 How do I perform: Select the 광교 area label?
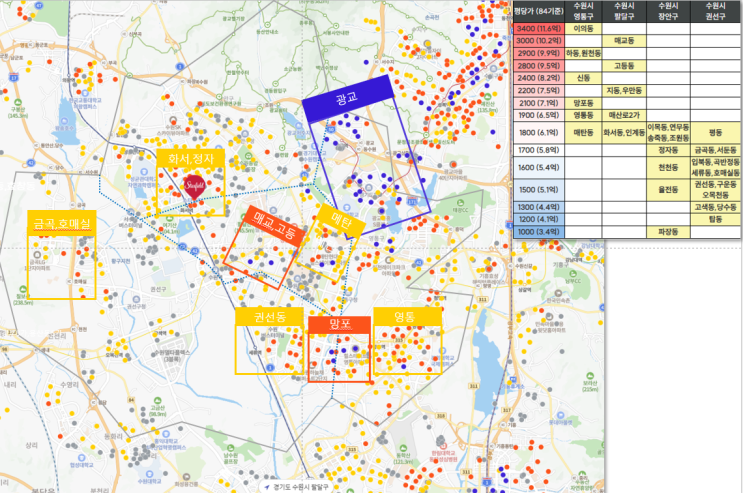(x=348, y=98)
